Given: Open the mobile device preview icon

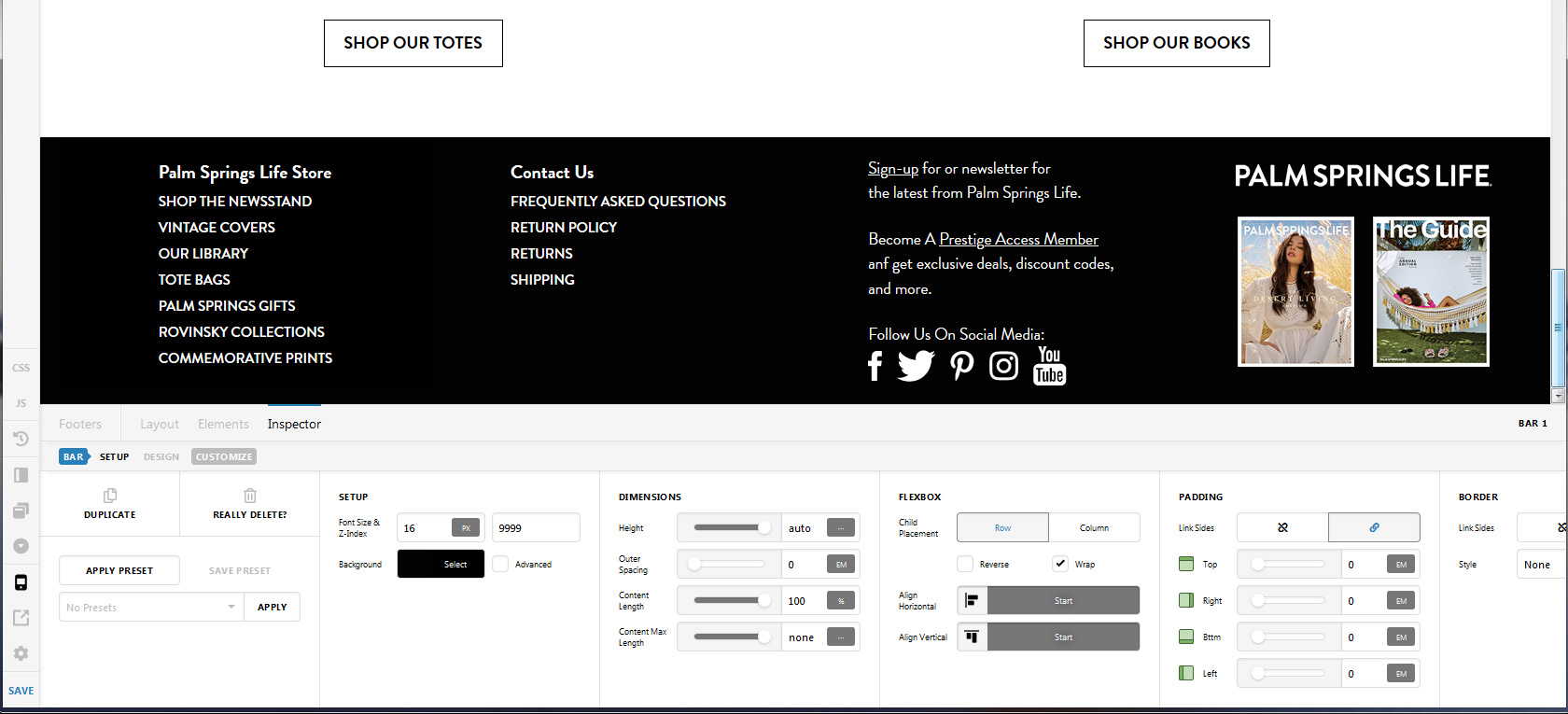Looking at the screenshot, I should [x=21, y=582].
